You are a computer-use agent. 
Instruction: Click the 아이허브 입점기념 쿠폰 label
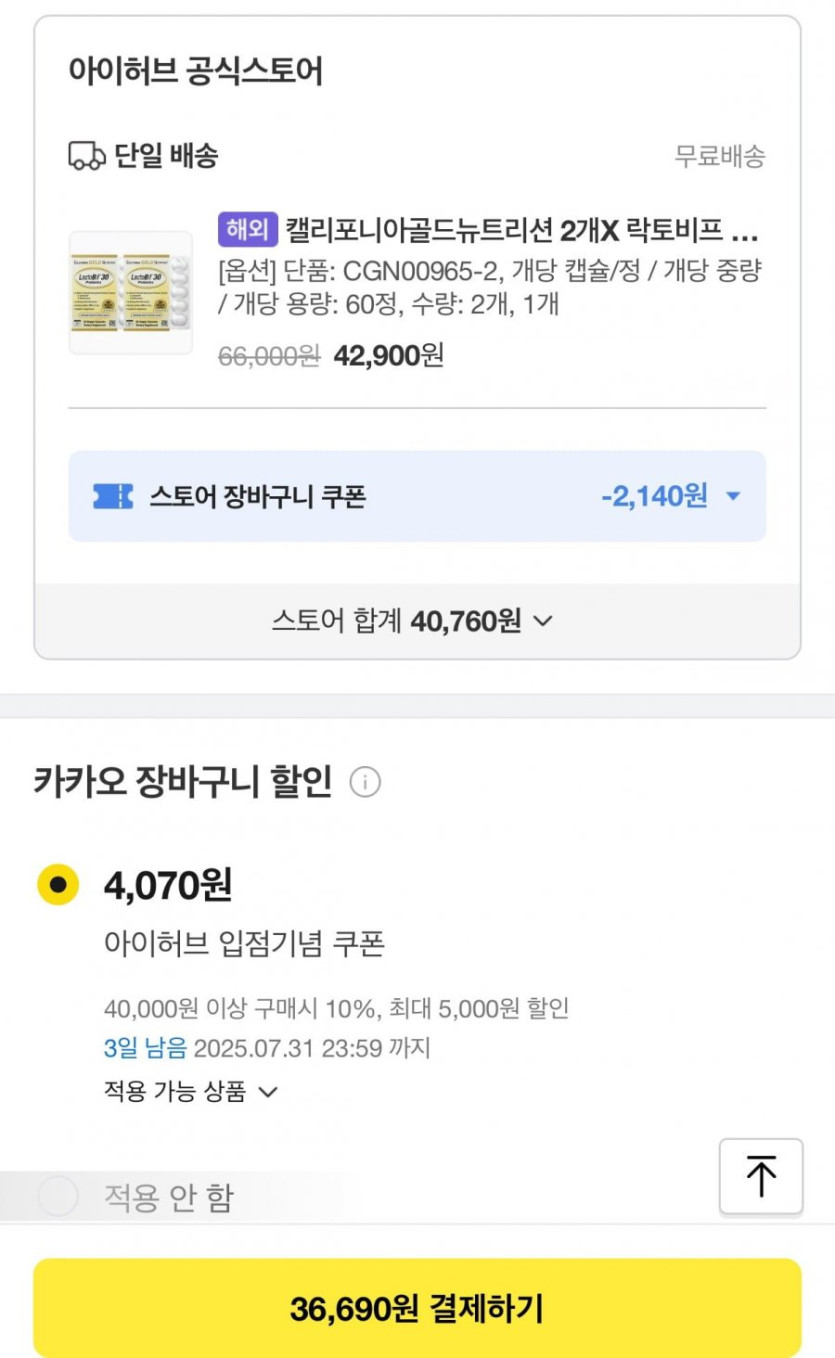(x=244, y=943)
